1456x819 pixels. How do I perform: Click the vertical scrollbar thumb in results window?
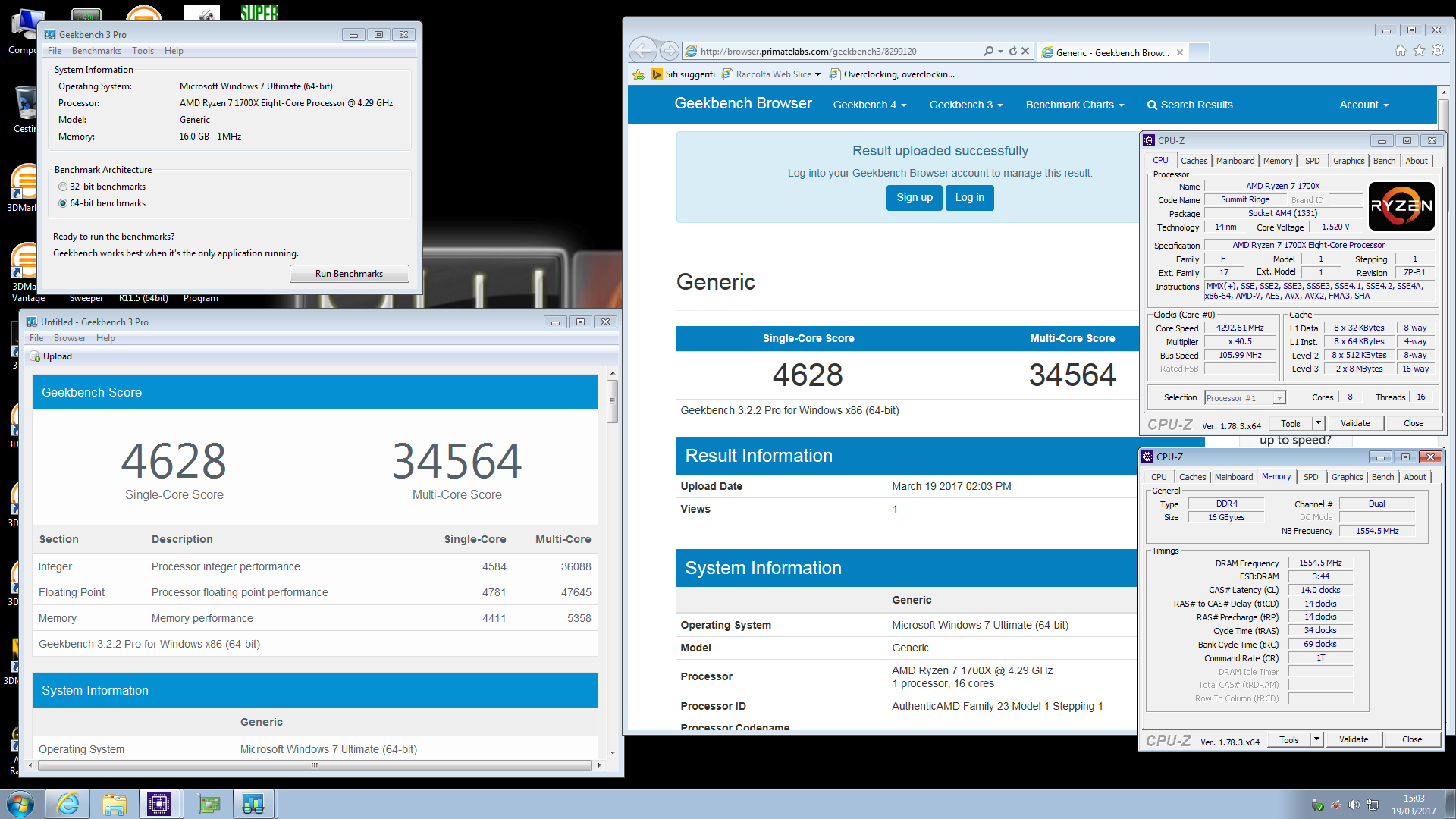[x=613, y=400]
